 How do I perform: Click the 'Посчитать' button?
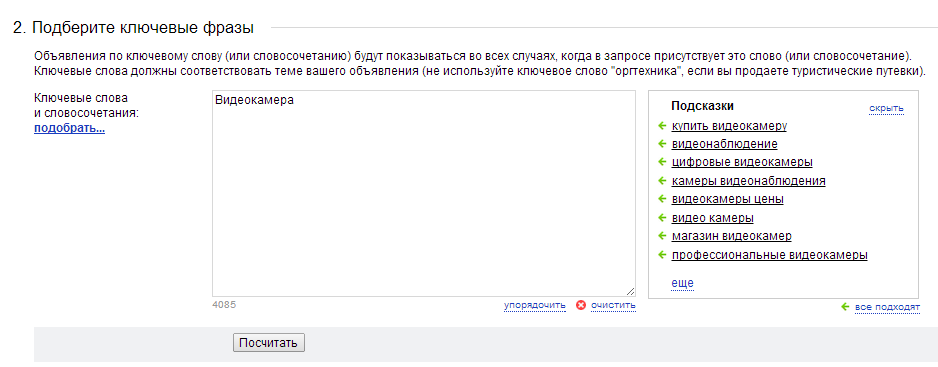(x=269, y=343)
